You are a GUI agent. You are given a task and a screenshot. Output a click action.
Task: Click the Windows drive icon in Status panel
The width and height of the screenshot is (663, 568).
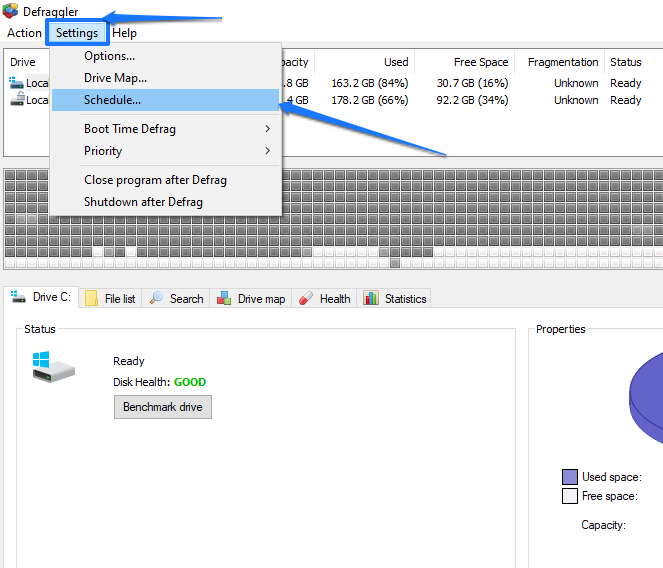point(53,367)
